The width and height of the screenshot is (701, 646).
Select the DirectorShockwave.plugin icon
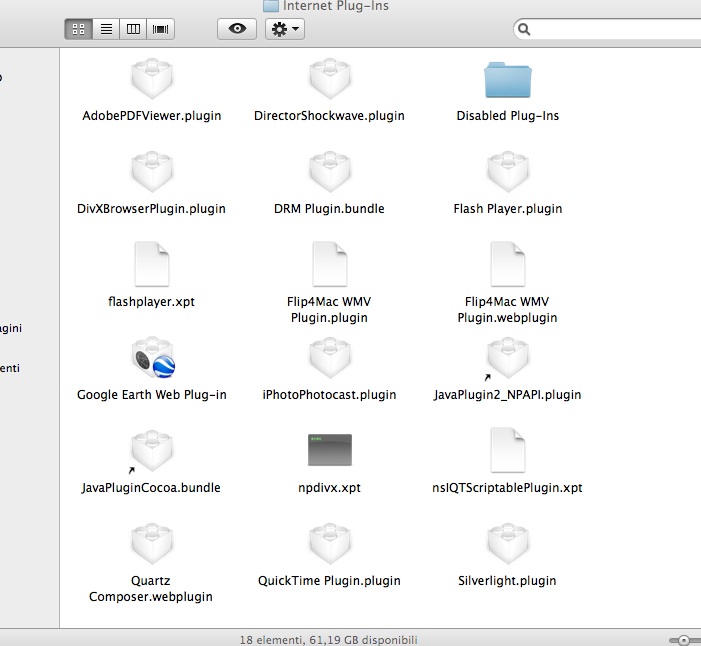330,79
